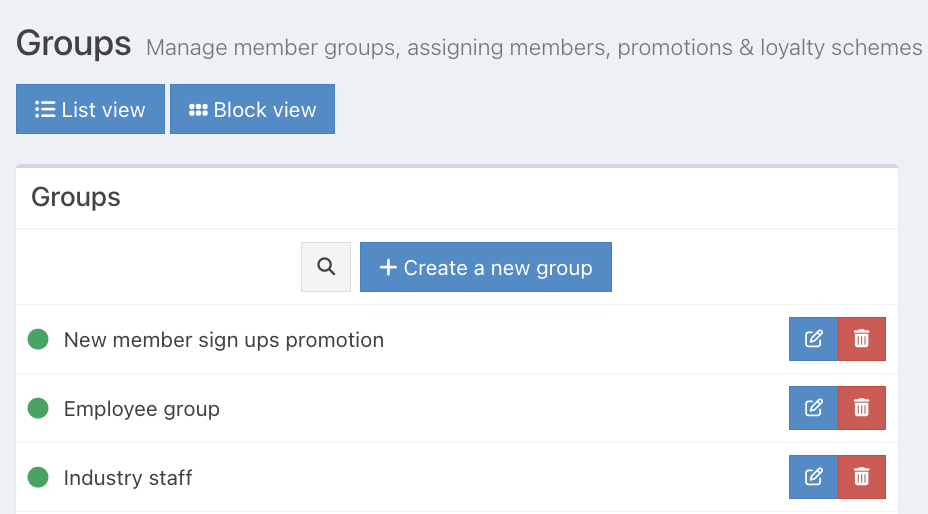Viewport: 928px width, 514px height.
Task: Click the list icon in List view button
Action: (x=45, y=109)
